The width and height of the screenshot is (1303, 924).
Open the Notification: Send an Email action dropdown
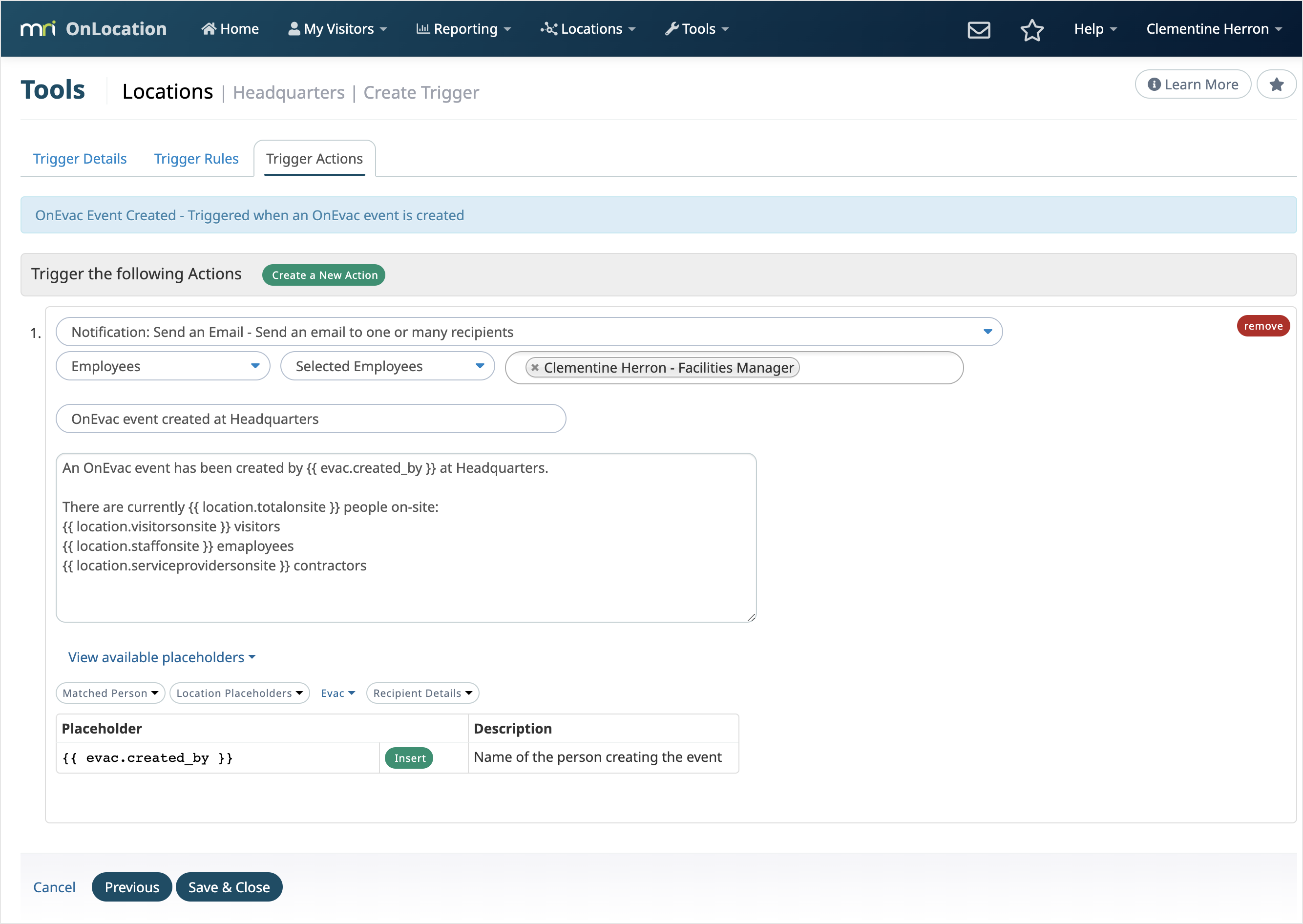529,332
